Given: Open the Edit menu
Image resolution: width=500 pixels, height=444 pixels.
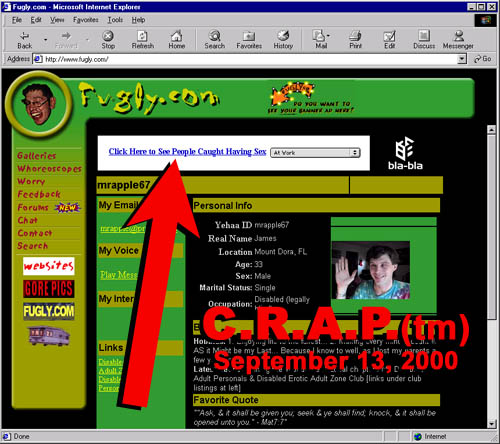Looking at the screenshot, I should pyautogui.click(x=36, y=20).
